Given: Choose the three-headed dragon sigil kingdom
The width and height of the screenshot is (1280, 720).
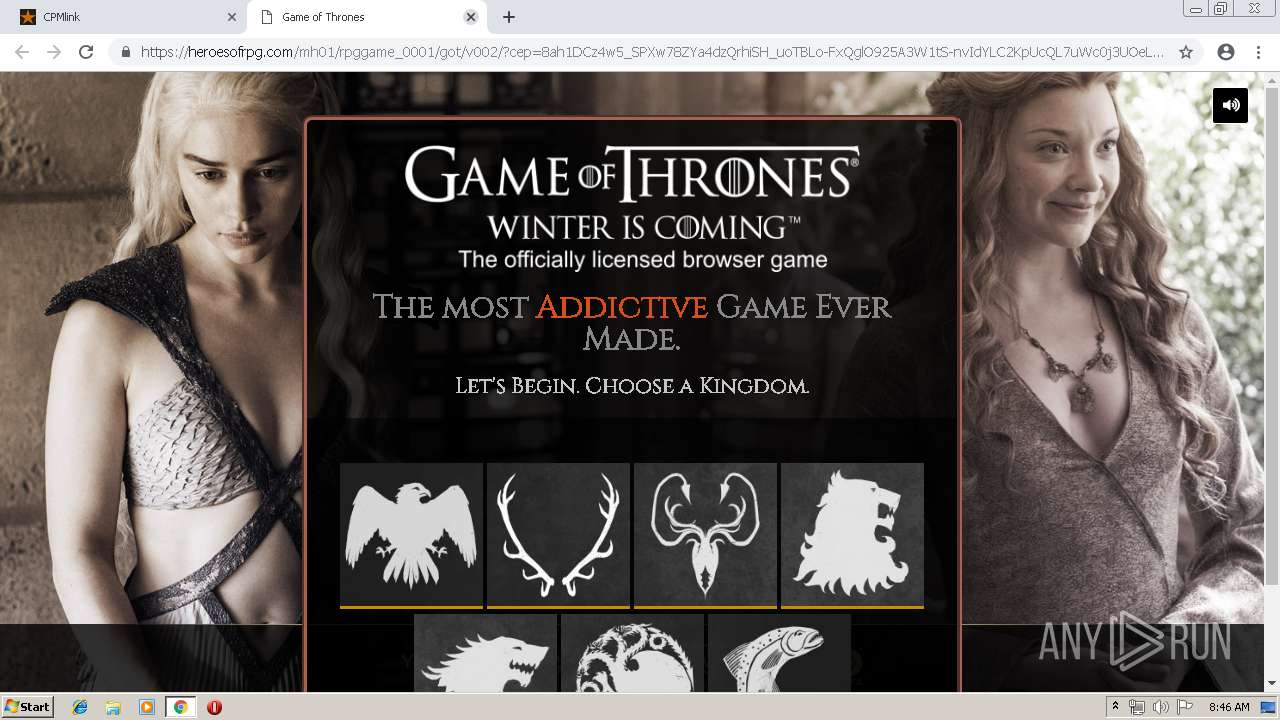Looking at the screenshot, I should point(632,653).
